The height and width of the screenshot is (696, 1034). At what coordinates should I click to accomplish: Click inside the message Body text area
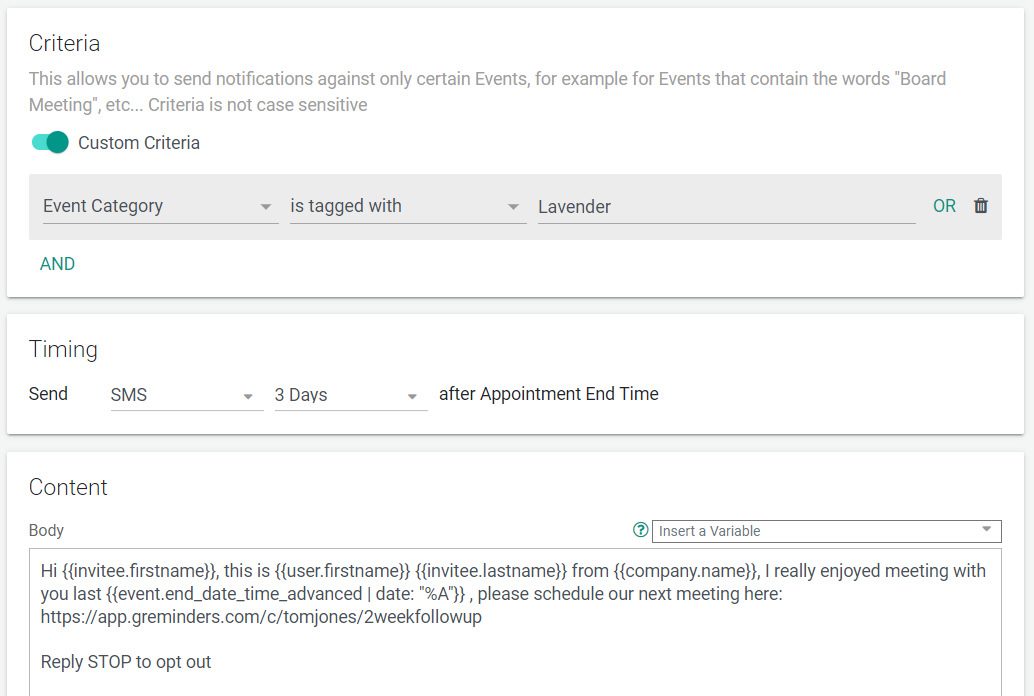(515, 621)
